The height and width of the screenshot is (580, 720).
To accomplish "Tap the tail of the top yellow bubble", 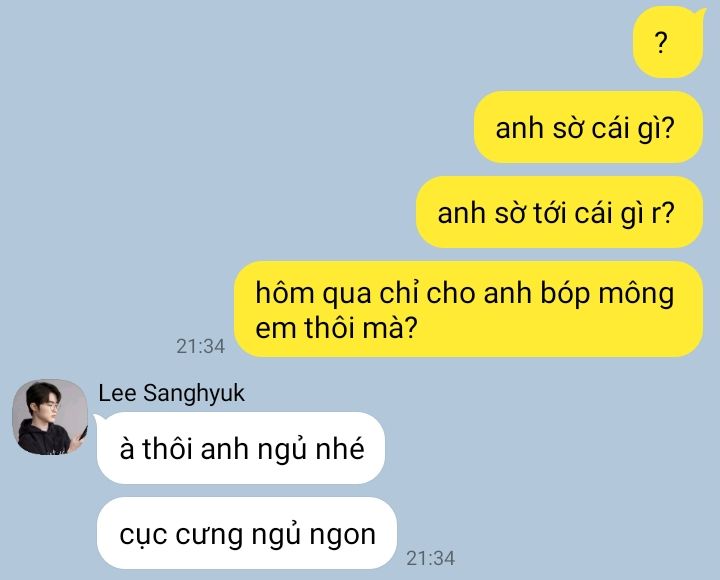I will point(702,14).
